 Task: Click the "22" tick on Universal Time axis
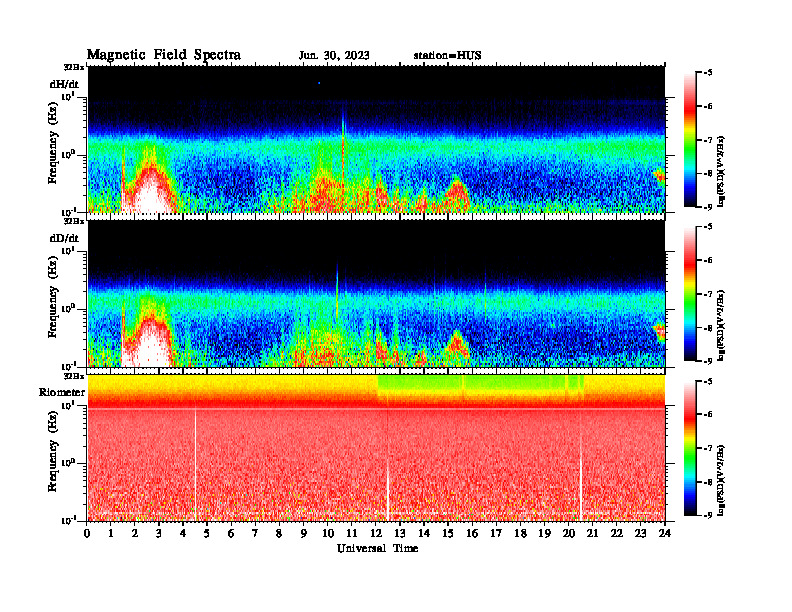[x=617, y=534]
